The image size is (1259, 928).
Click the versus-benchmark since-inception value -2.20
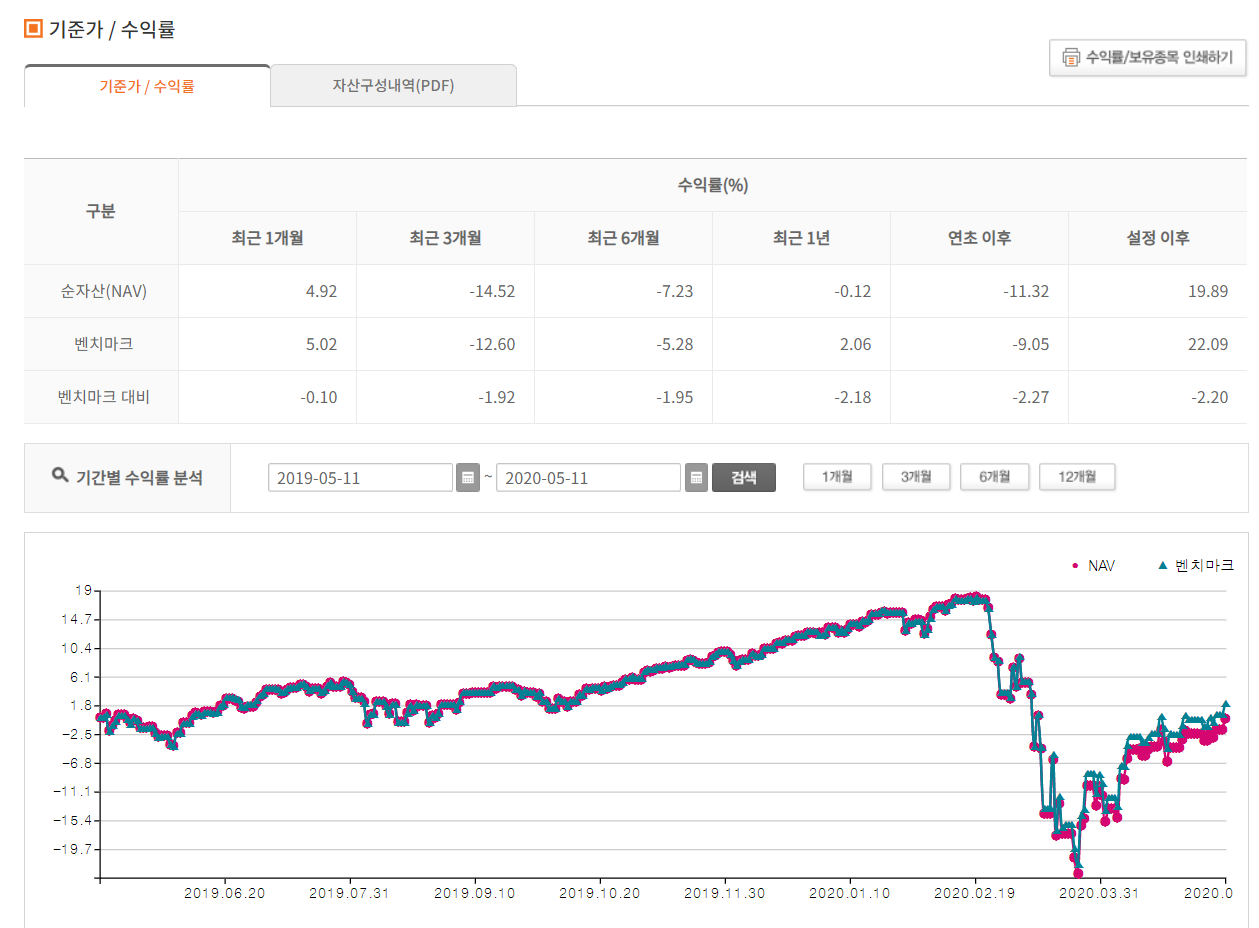click(1208, 398)
